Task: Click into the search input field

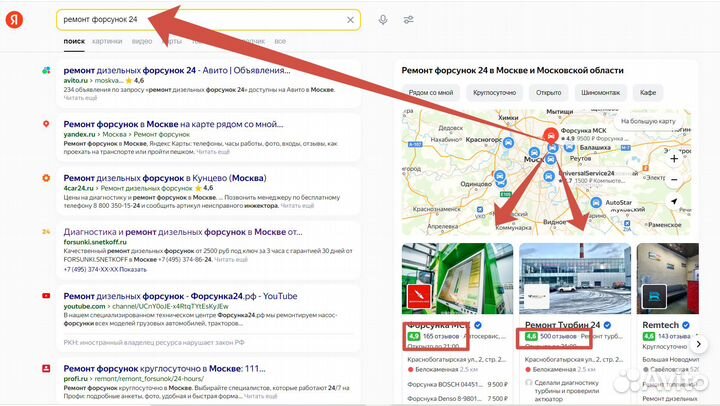Action: [x=202, y=20]
